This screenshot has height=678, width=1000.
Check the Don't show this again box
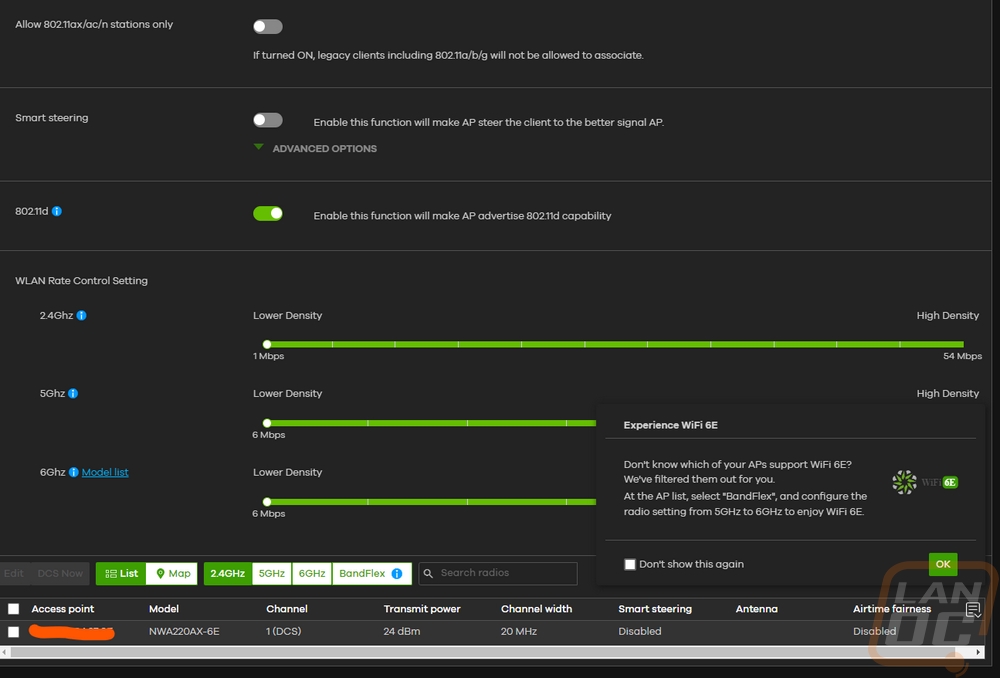(x=630, y=564)
